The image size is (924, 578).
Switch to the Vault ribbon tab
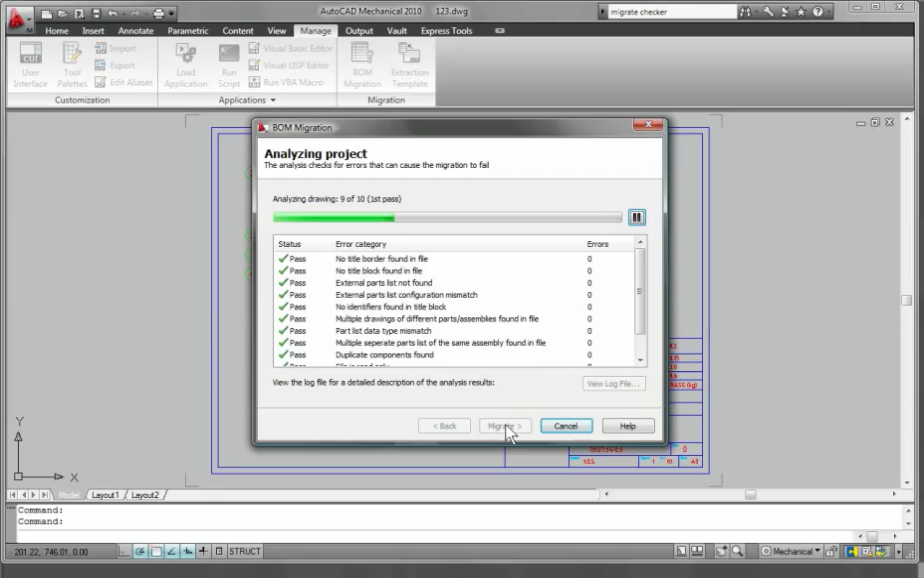[397, 31]
